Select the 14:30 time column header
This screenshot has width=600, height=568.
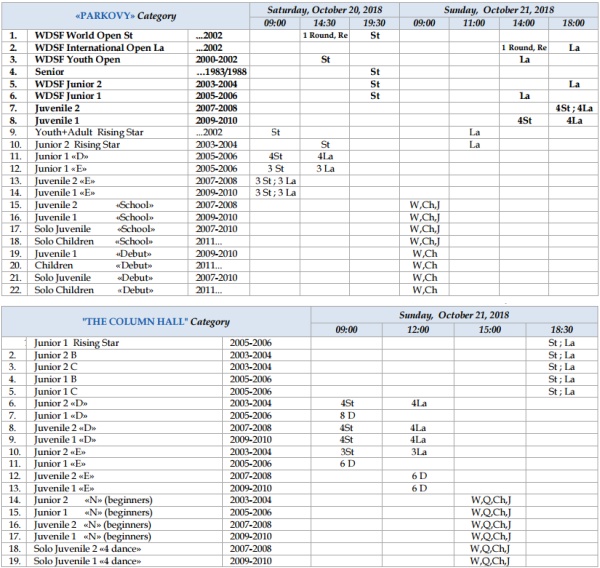tap(324, 21)
